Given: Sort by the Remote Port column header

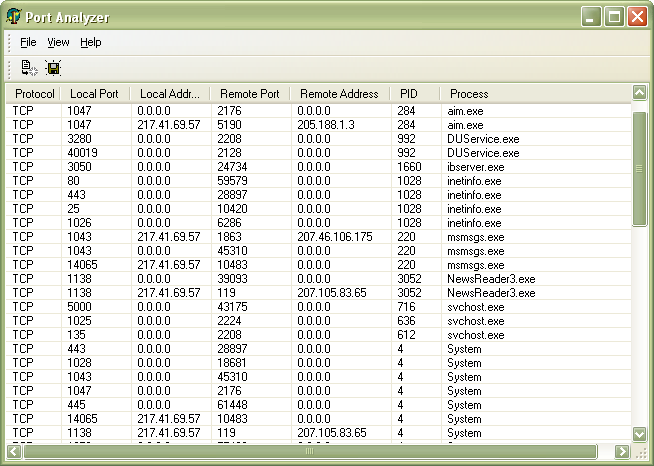Looking at the screenshot, I should click(x=251, y=94).
